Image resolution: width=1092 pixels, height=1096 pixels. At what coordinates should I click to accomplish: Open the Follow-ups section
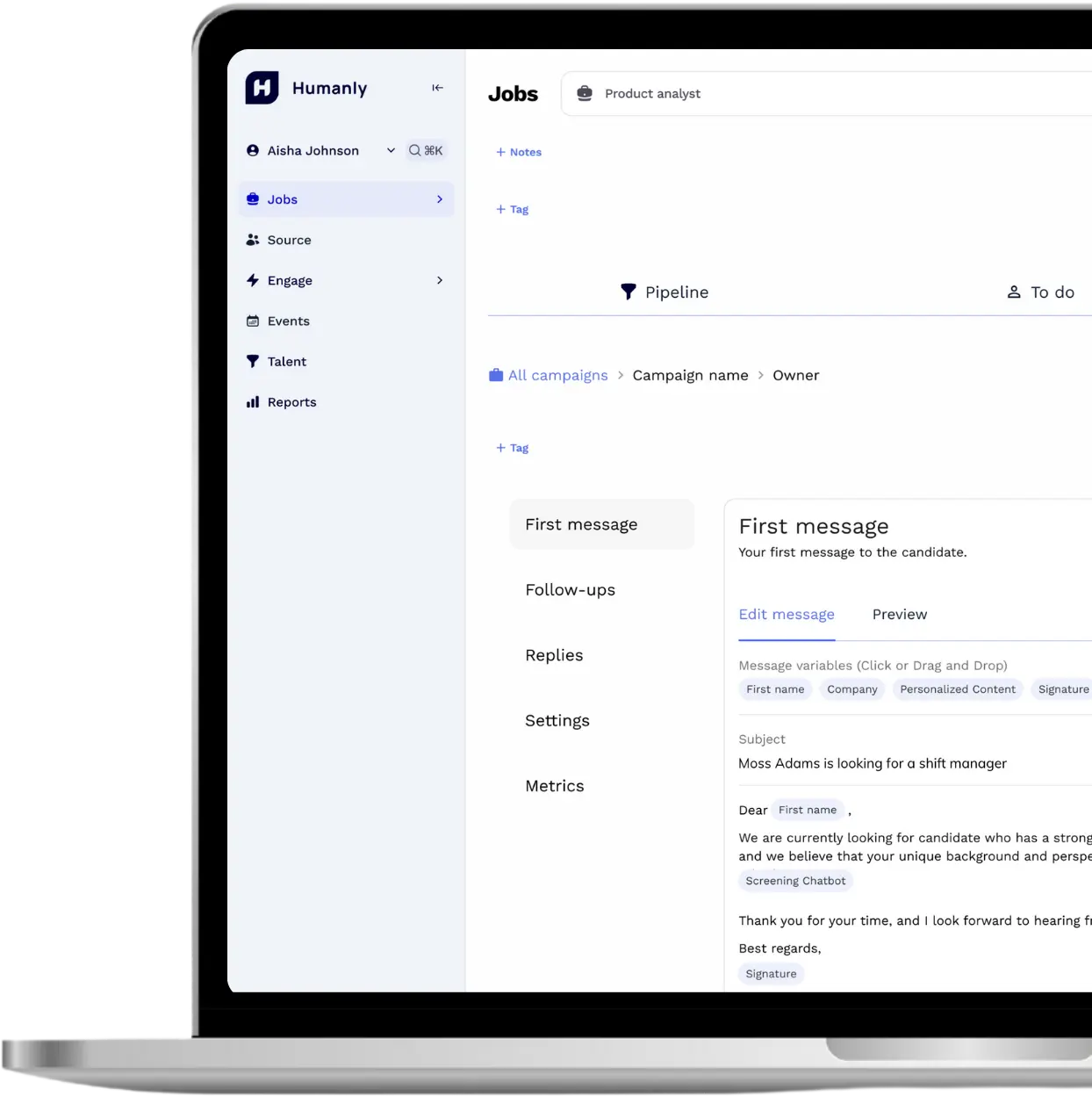pos(570,590)
